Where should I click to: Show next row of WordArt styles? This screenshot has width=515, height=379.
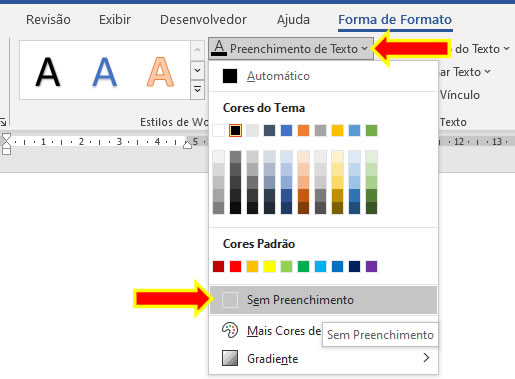[197, 70]
